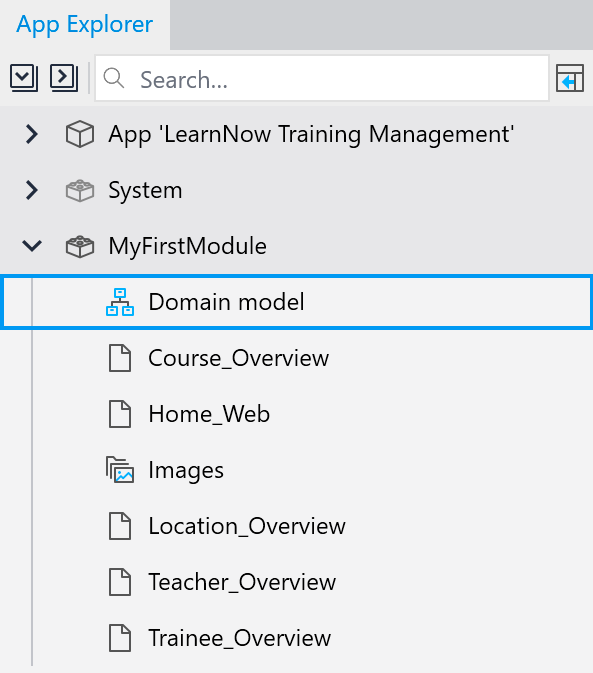Screen dimensions: 593x673
Task: Click the Domain model diagram icon
Action: [120, 302]
